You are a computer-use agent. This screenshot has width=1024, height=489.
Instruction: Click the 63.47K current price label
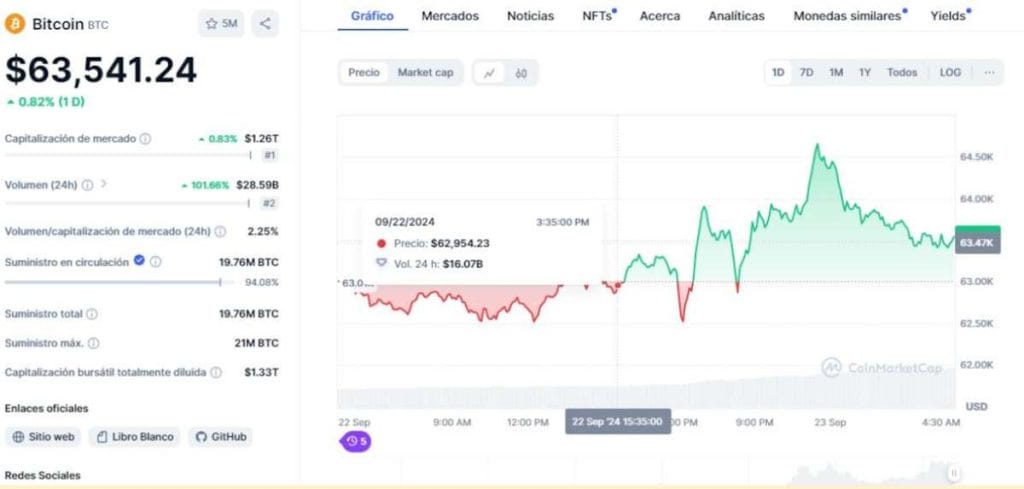point(977,243)
